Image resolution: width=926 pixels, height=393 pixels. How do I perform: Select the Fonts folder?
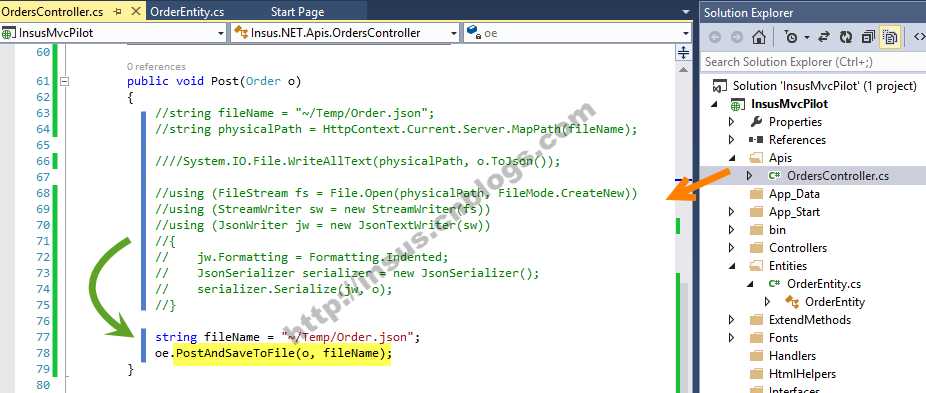783,338
